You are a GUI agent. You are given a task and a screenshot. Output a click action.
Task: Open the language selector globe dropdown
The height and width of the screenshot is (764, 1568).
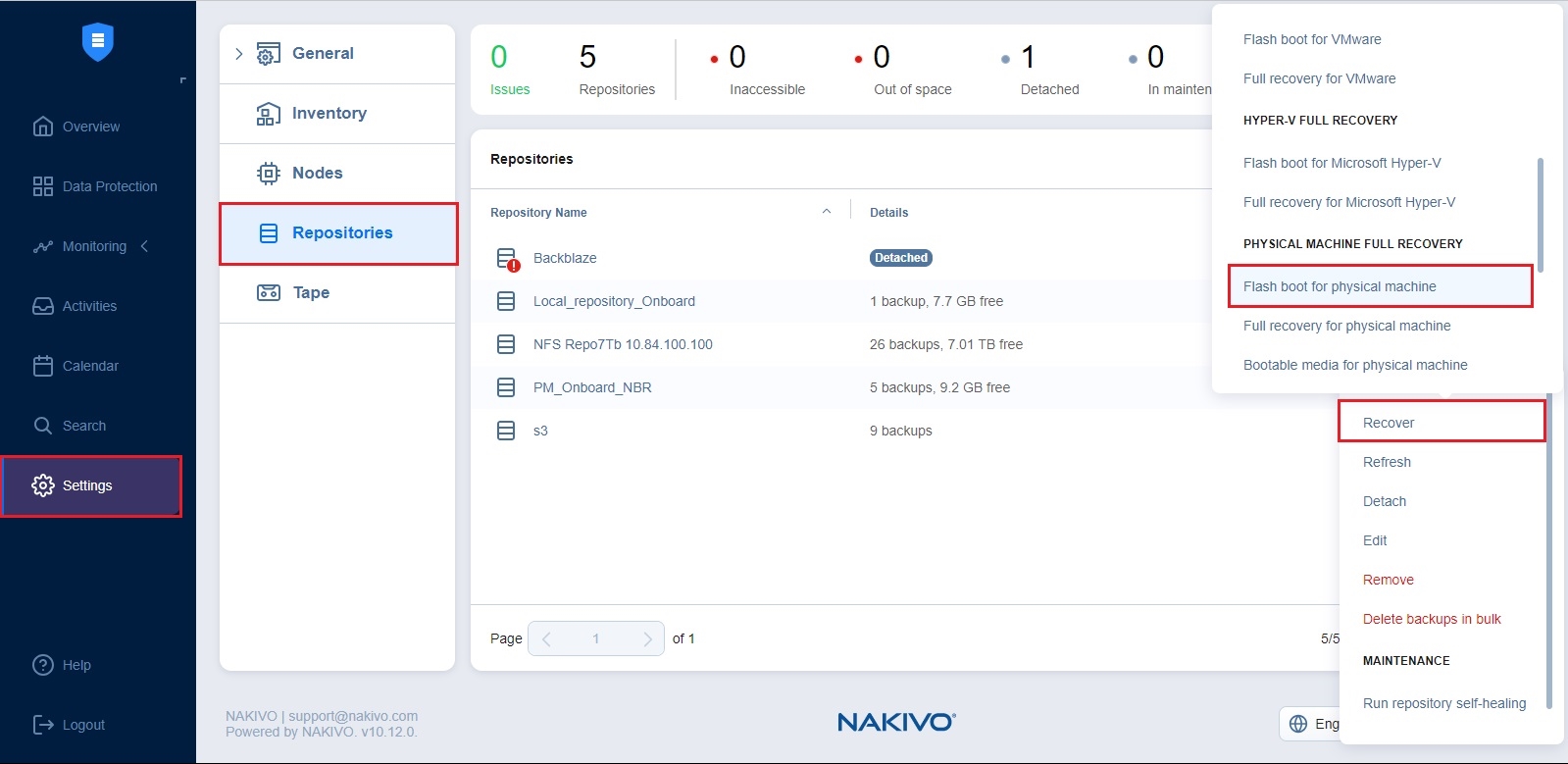pos(1298,724)
